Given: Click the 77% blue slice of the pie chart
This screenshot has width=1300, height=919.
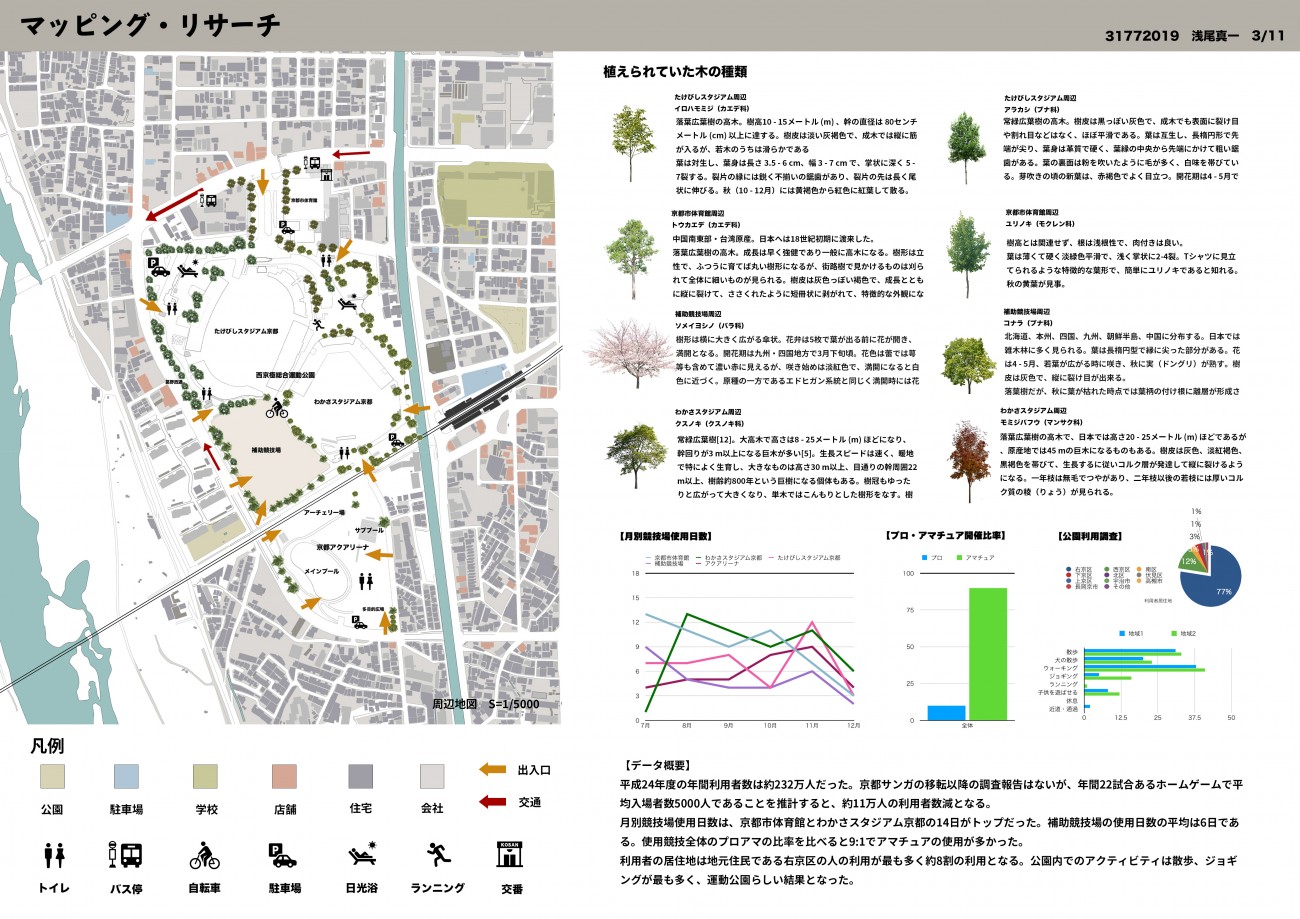Looking at the screenshot, I should click(1218, 581).
